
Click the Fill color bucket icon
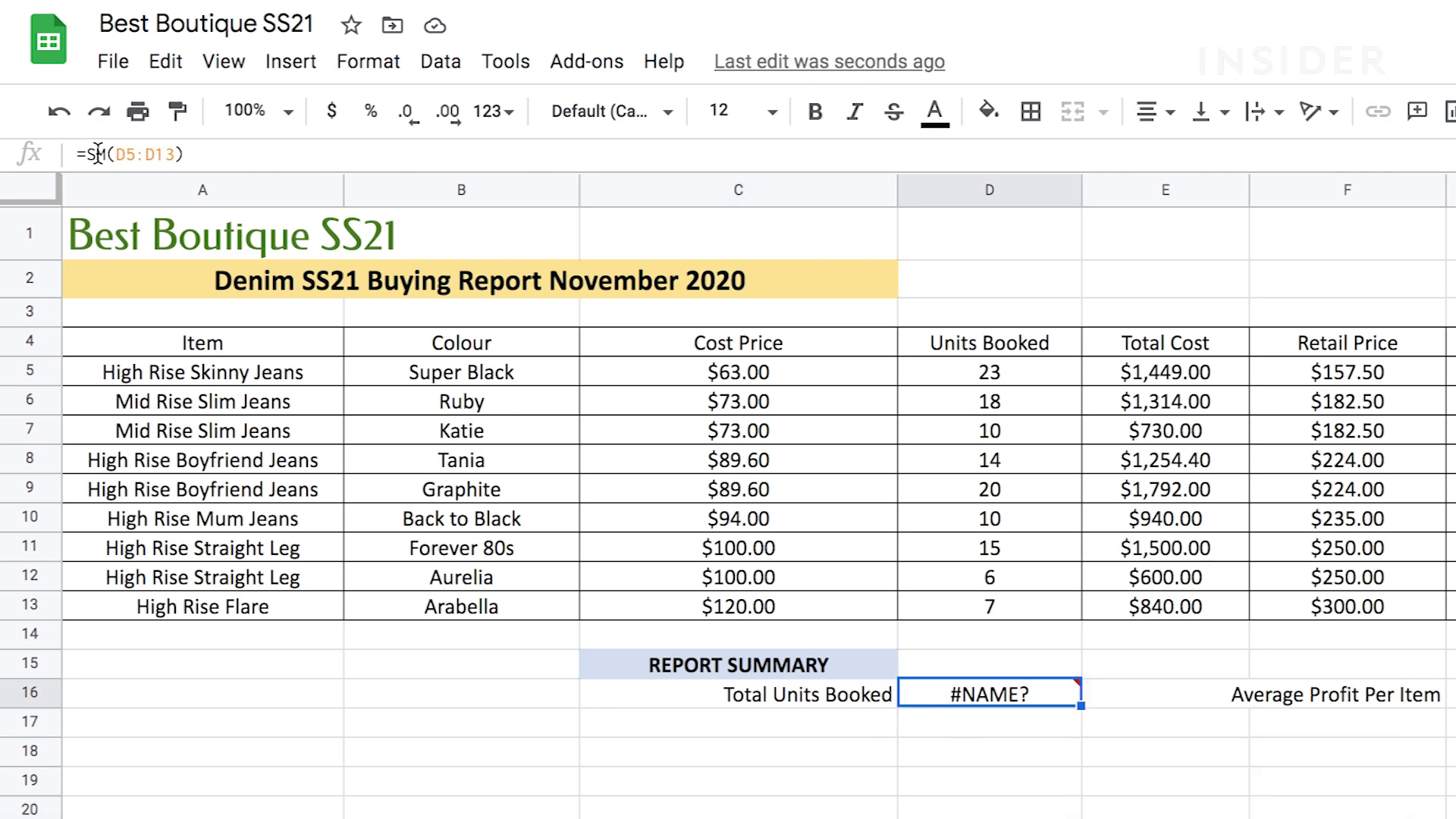pyautogui.click(x=988, y=111)
